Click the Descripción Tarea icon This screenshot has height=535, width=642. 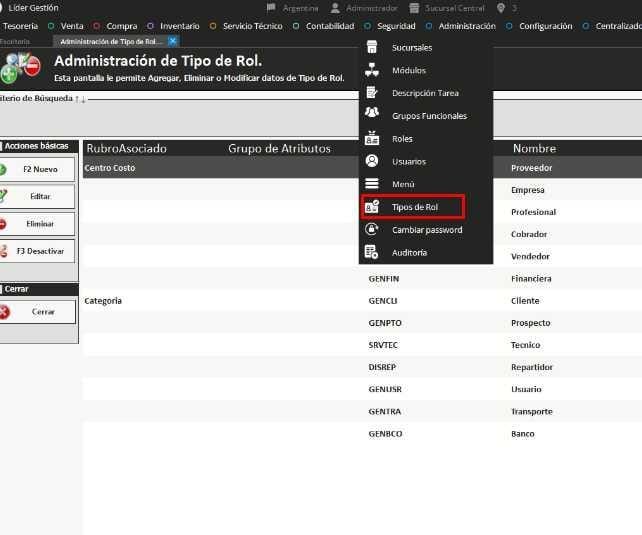point(372,93)
